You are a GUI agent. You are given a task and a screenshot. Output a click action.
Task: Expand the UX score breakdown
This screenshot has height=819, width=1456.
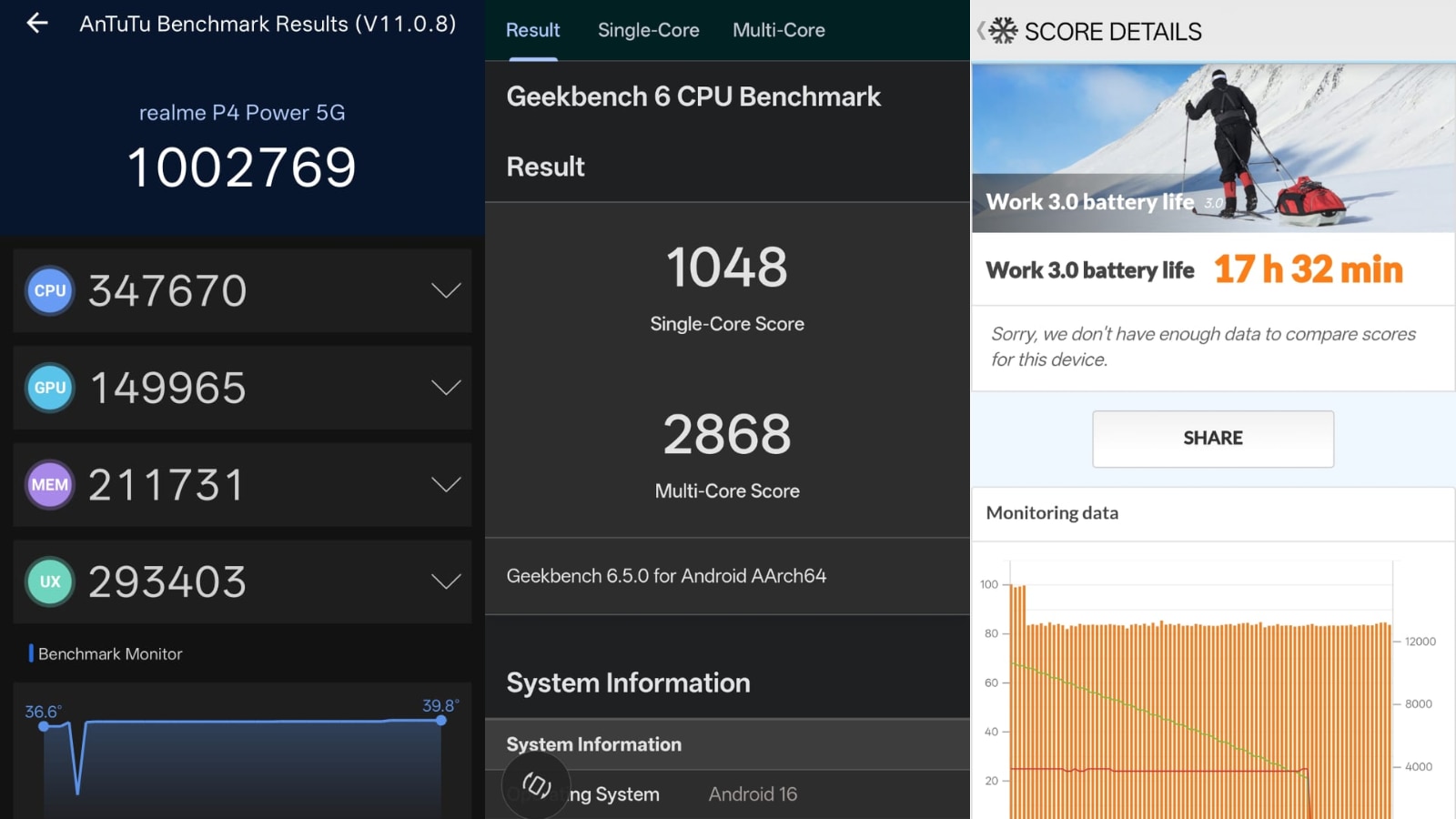445,581
